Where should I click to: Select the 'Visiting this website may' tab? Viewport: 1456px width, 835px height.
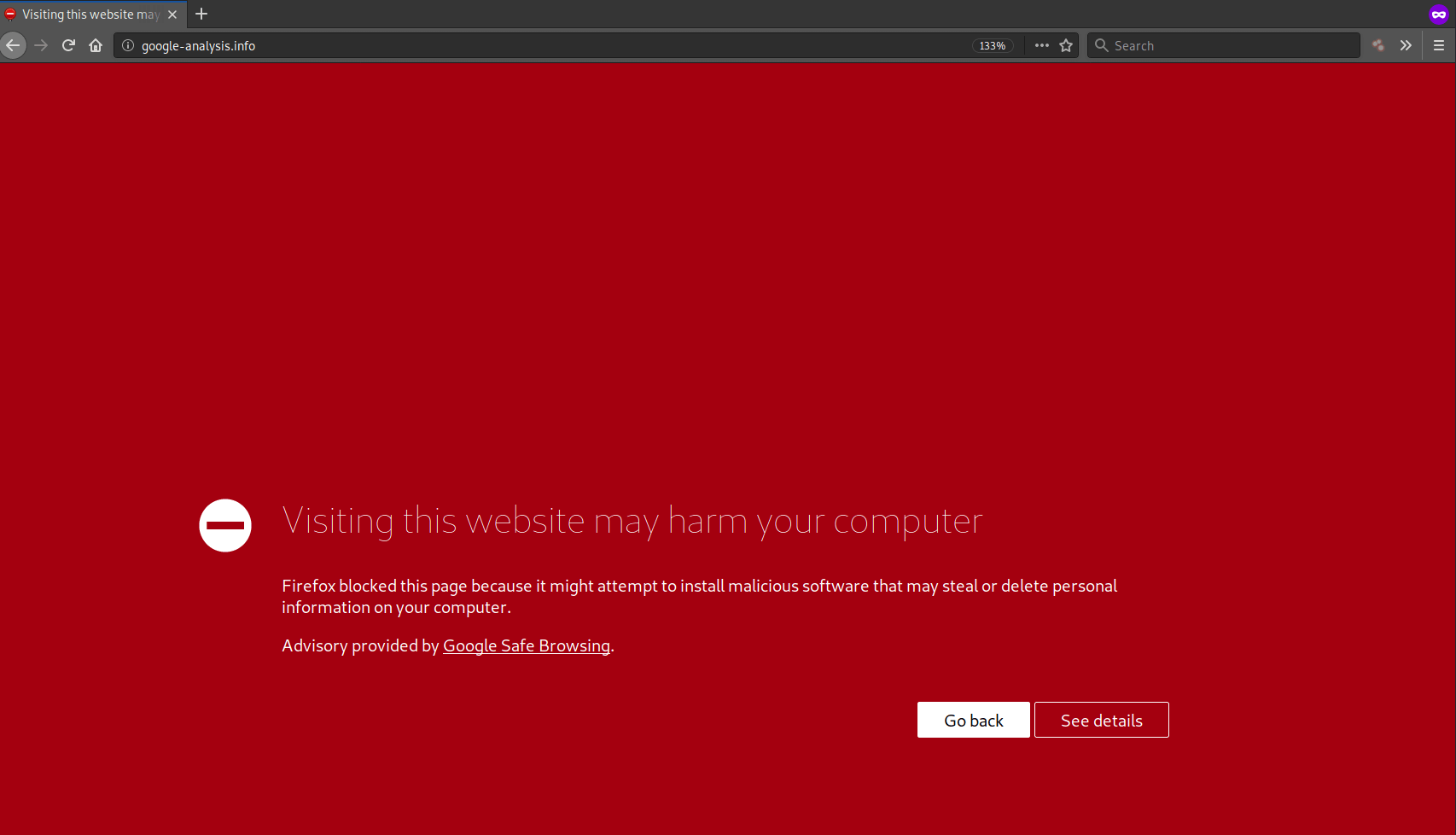point(85,14)
